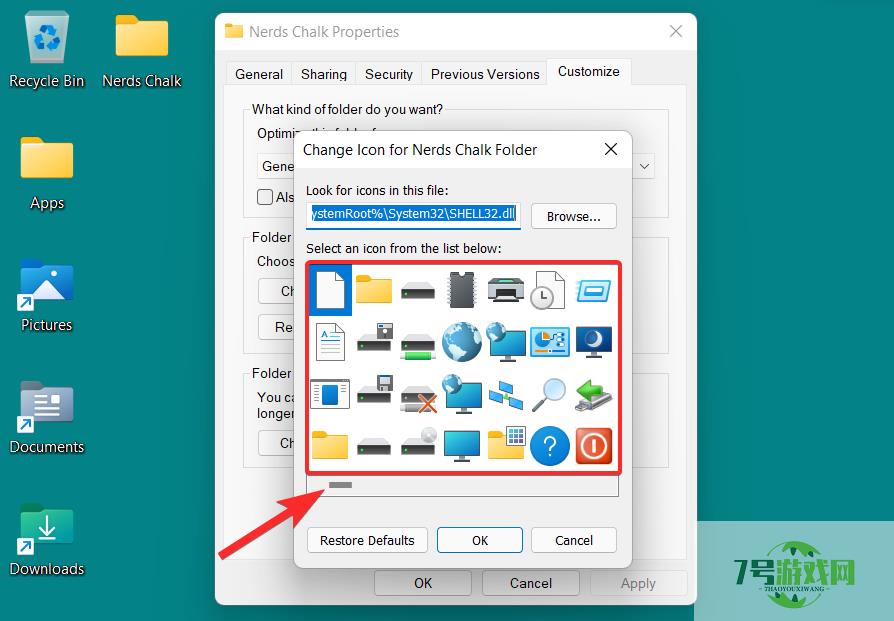894x621 pixels.
Task: Select the Apps folder on desktop
Action: coord(47,174)
